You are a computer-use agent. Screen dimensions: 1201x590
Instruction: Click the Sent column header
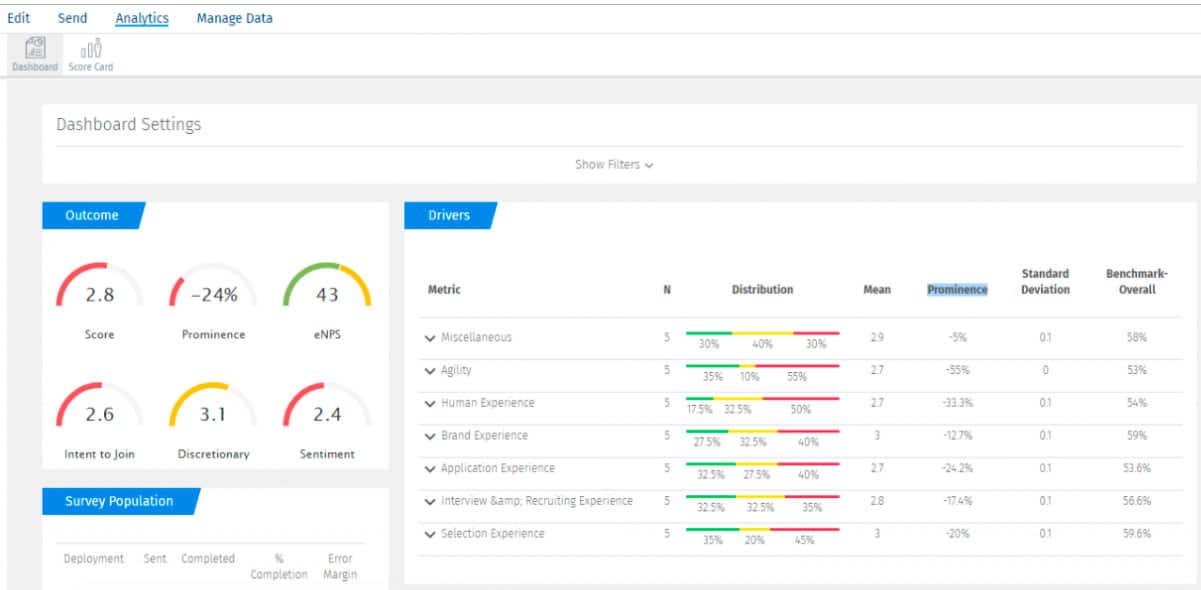pos(155,559)
